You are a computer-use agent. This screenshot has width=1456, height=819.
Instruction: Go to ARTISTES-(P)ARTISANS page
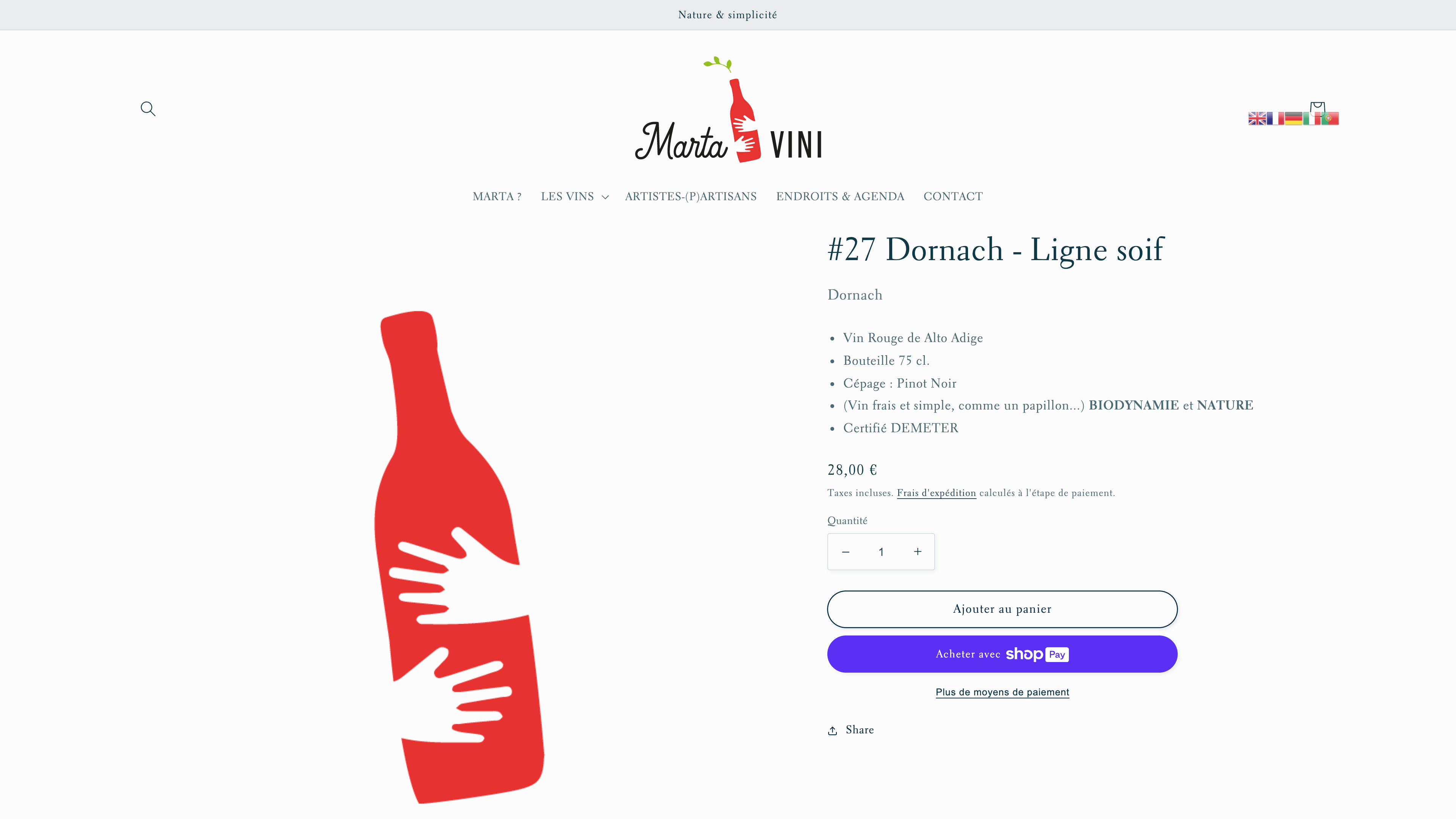(691, 196)
